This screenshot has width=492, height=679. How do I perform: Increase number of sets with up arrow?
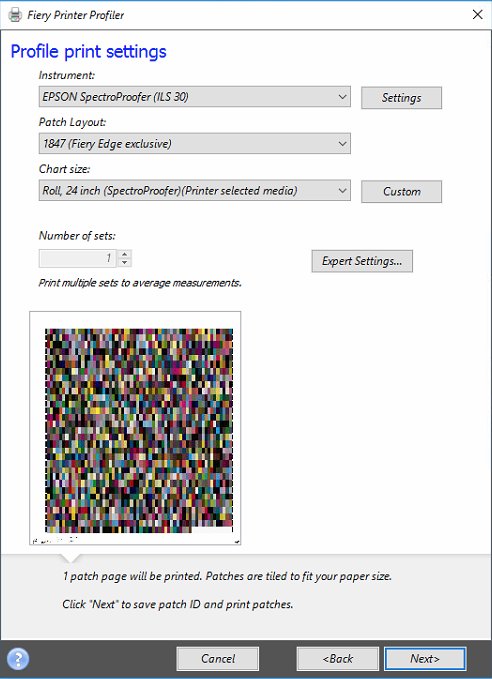tap(125, 254)
